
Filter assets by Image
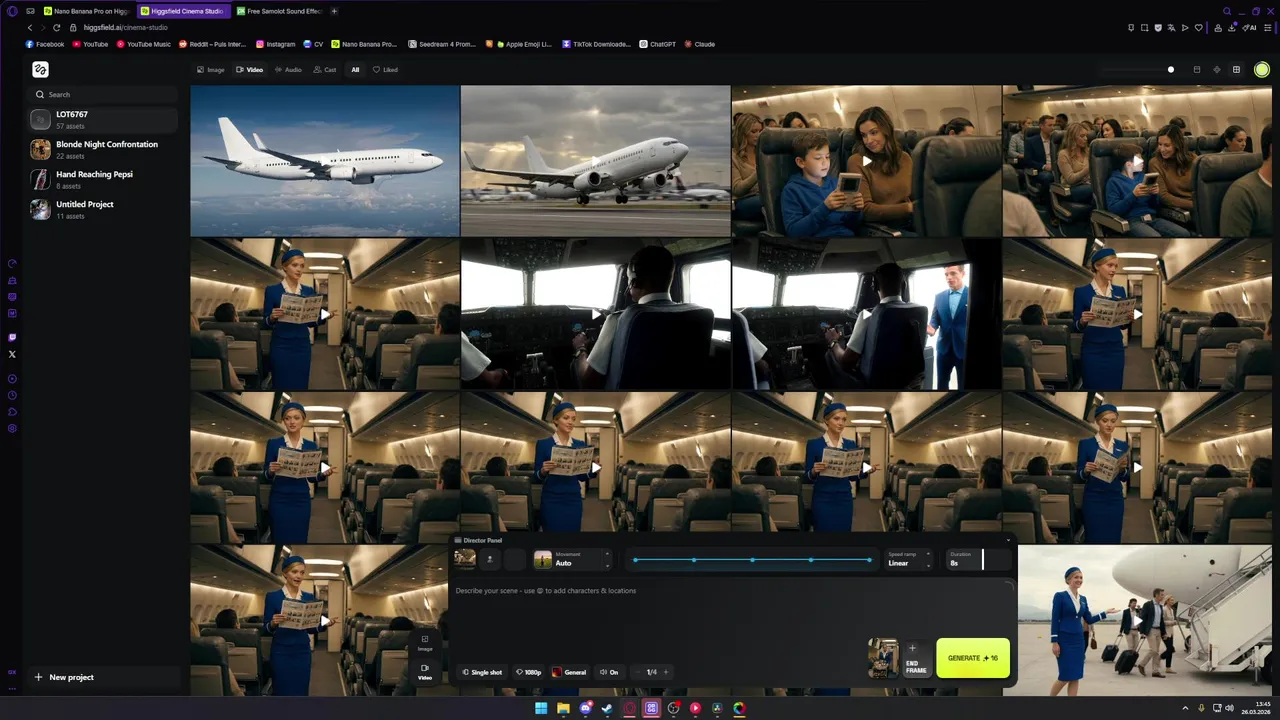[x=211, y=70]
